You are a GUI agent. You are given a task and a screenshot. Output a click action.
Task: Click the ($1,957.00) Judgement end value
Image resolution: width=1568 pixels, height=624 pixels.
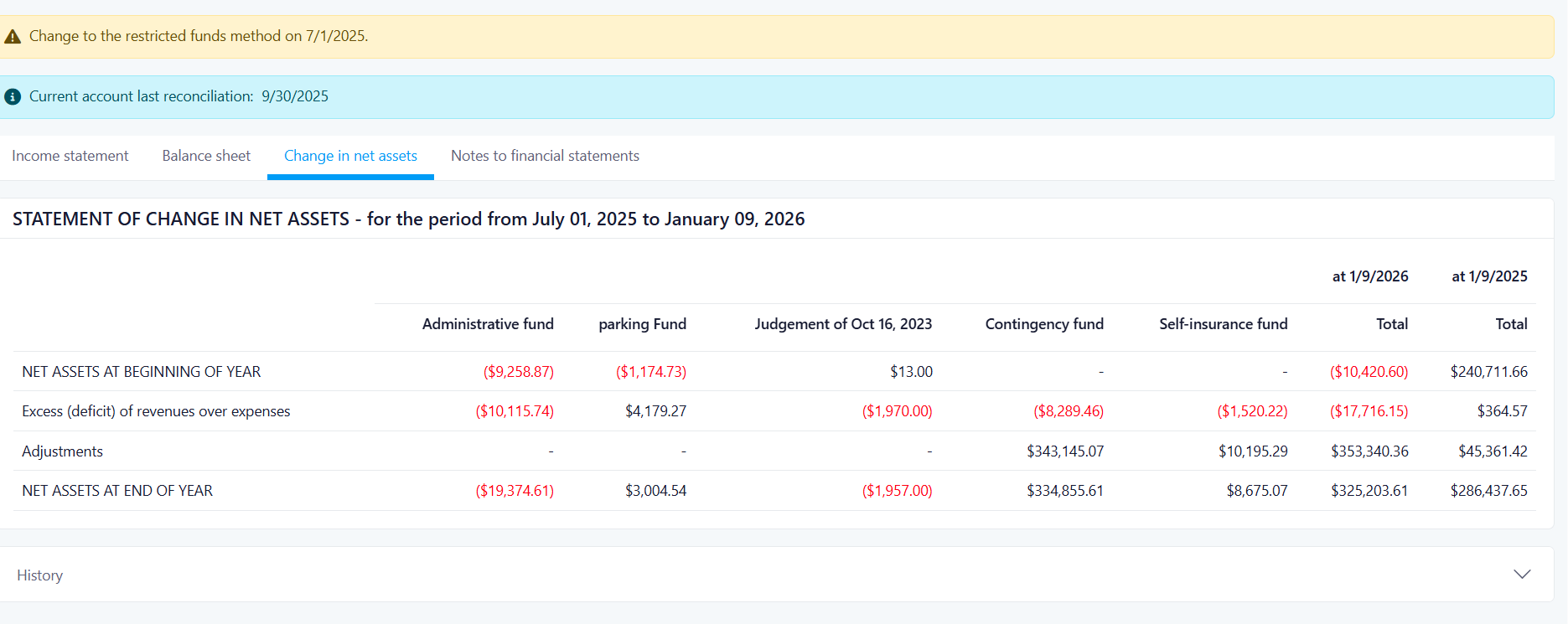[897, 491]
